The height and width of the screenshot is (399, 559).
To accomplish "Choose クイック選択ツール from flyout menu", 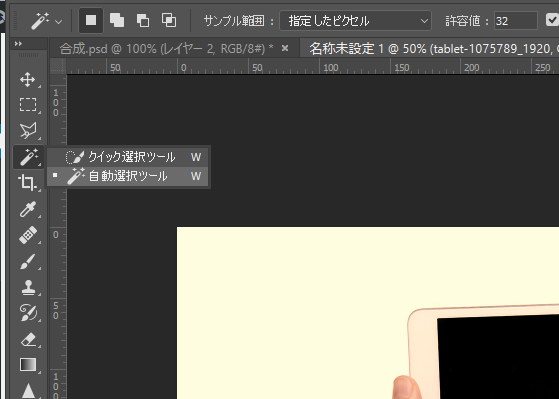I will [127, 157].
